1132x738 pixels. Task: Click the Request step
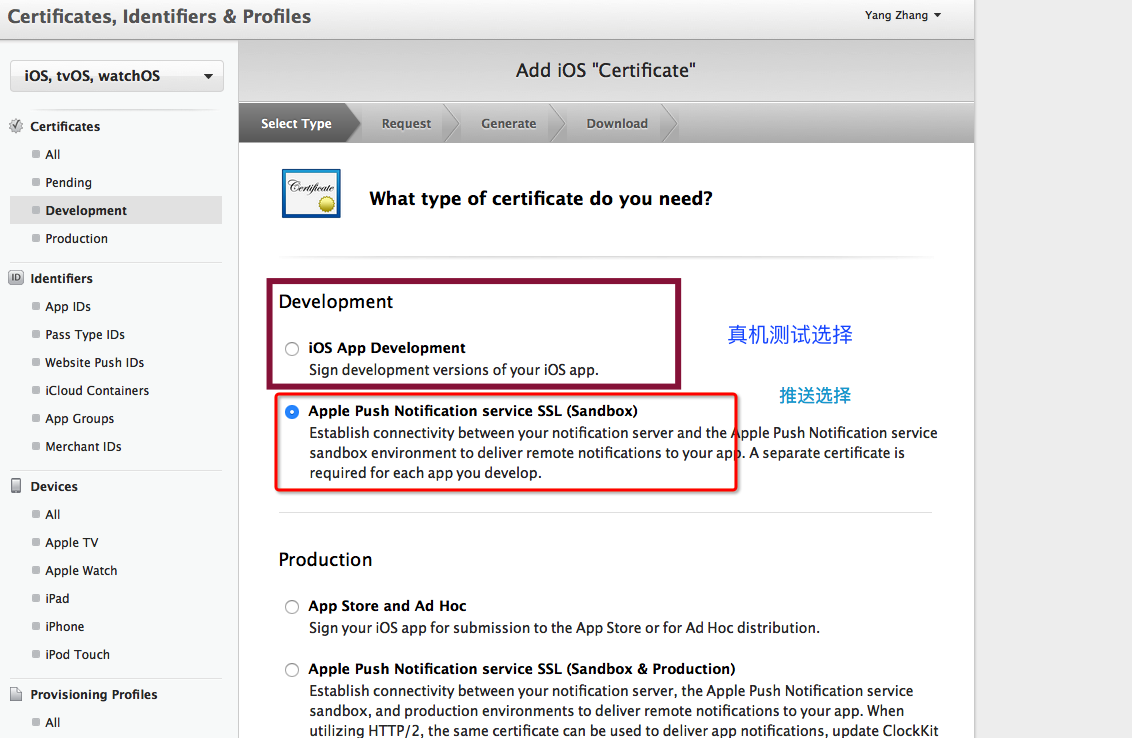tap(406, 123)
